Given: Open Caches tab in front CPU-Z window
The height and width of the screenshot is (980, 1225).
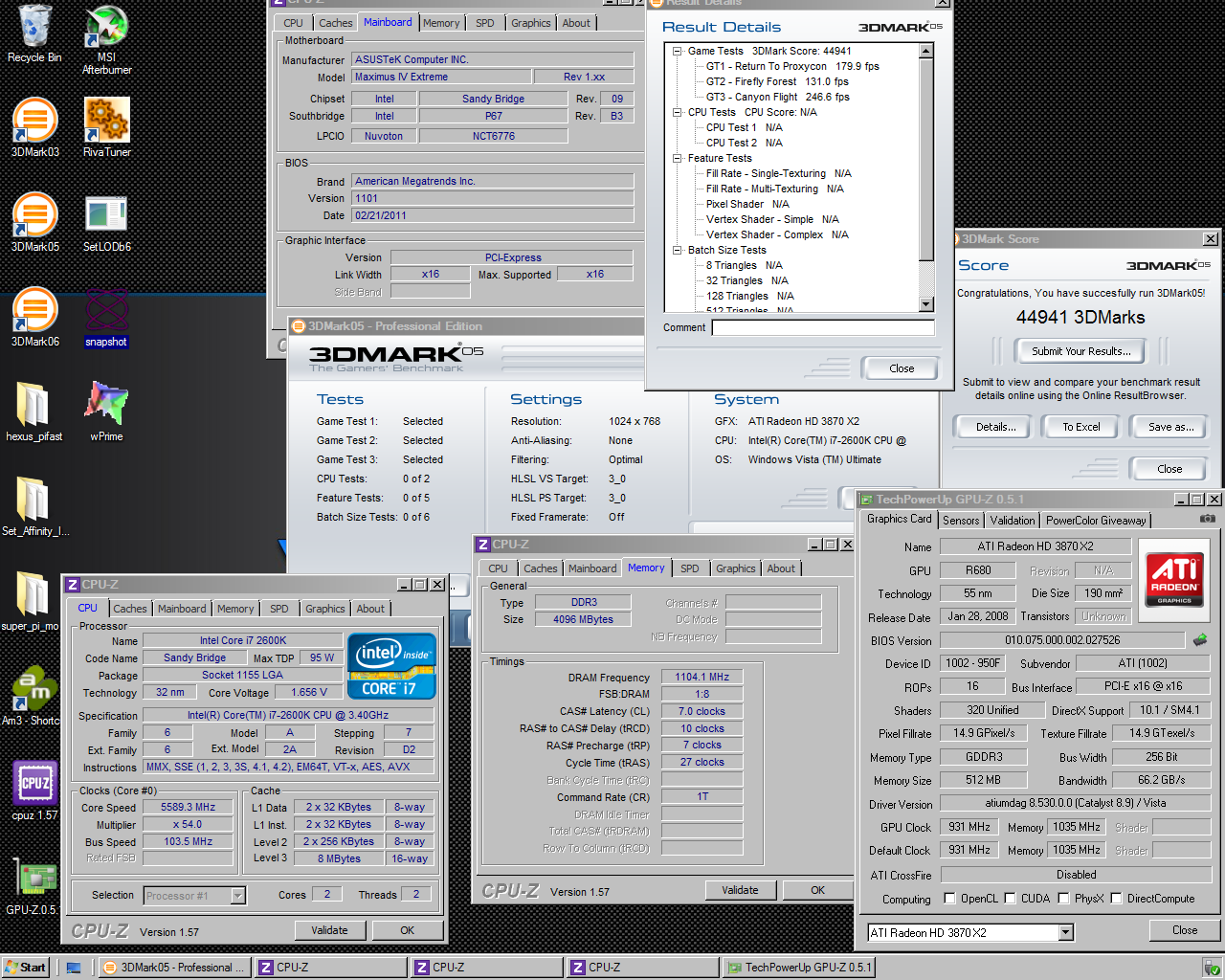Looking at the screenshot, I should click(x=130, y=609).
